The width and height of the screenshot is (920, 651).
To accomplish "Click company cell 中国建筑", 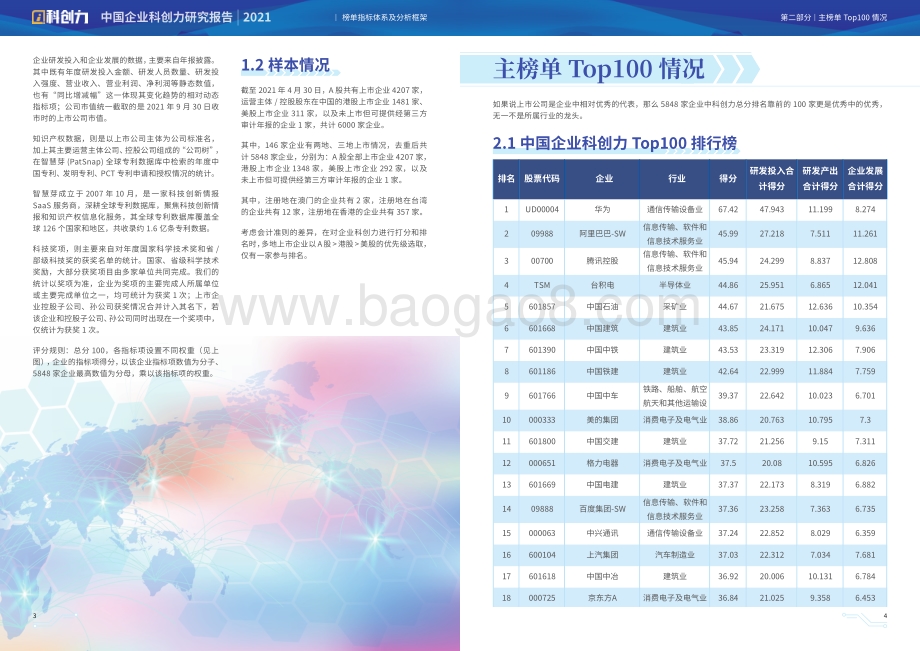I will 602,328.
